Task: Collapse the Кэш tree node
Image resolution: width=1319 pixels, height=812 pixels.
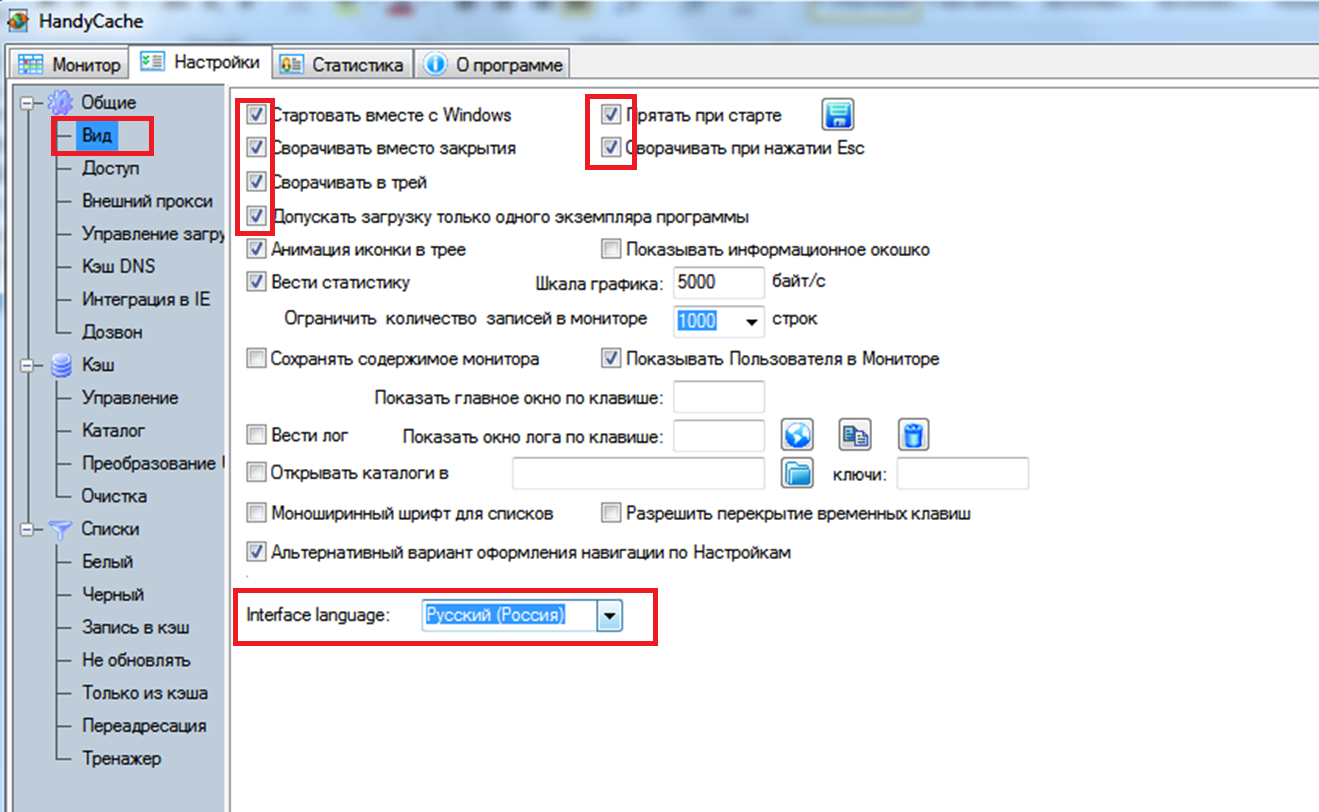Action: [x=27, y=365]
